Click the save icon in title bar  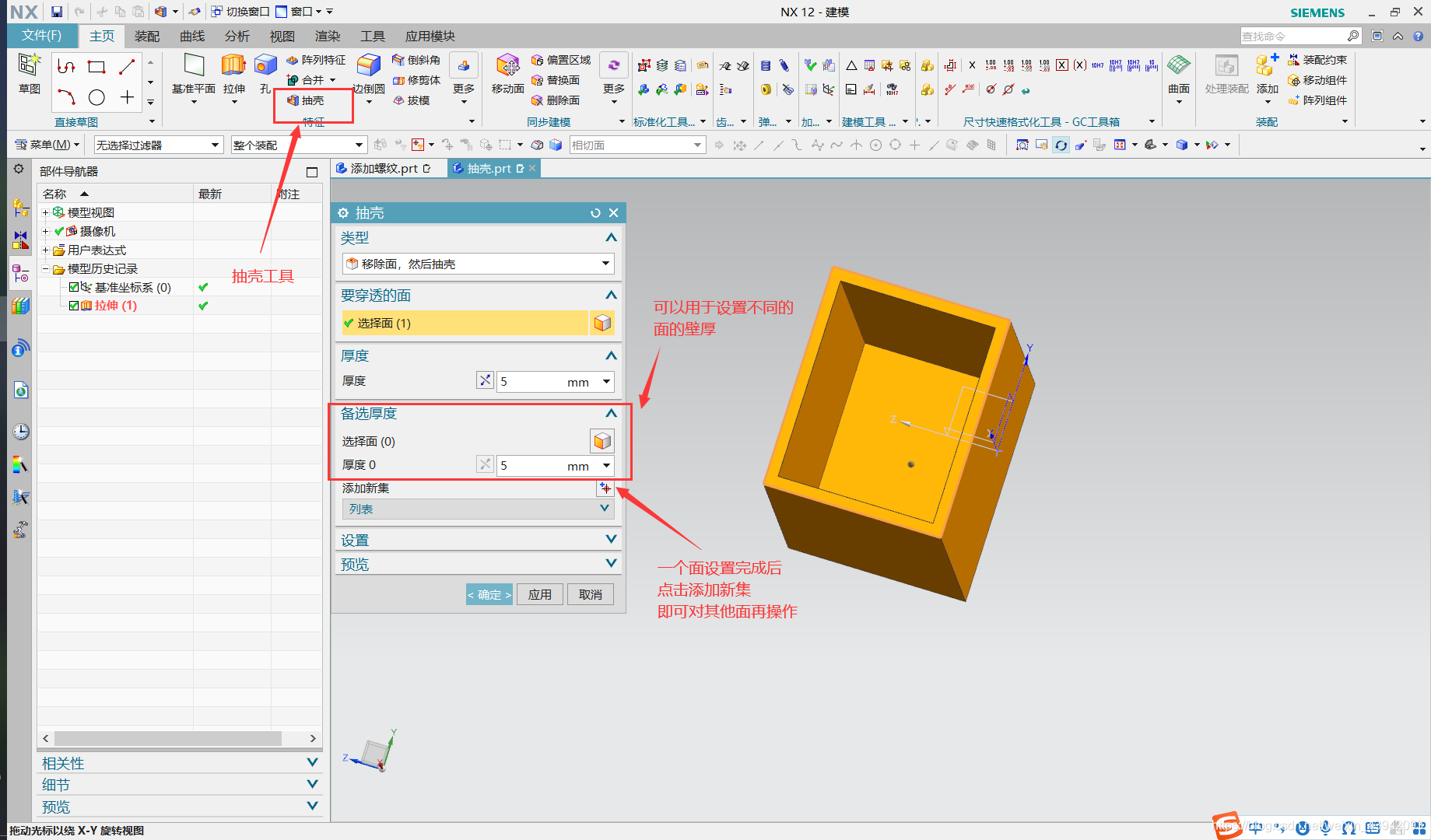(x=57, y=12)
